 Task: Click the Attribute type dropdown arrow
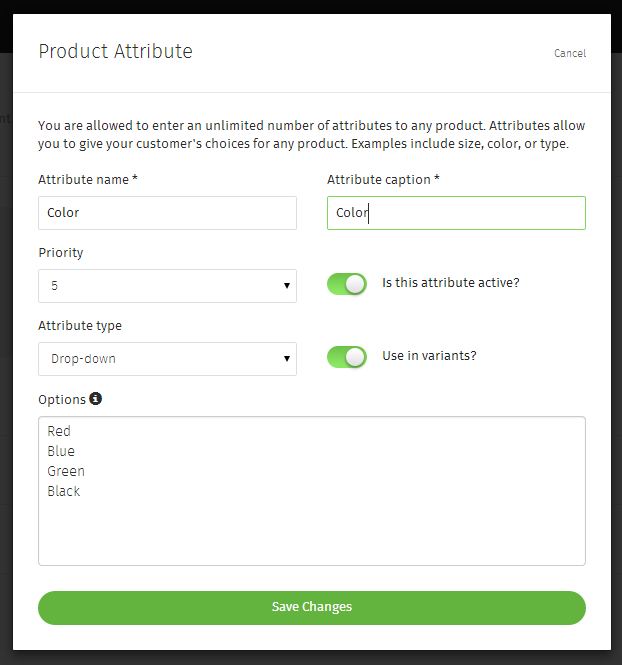287,359
